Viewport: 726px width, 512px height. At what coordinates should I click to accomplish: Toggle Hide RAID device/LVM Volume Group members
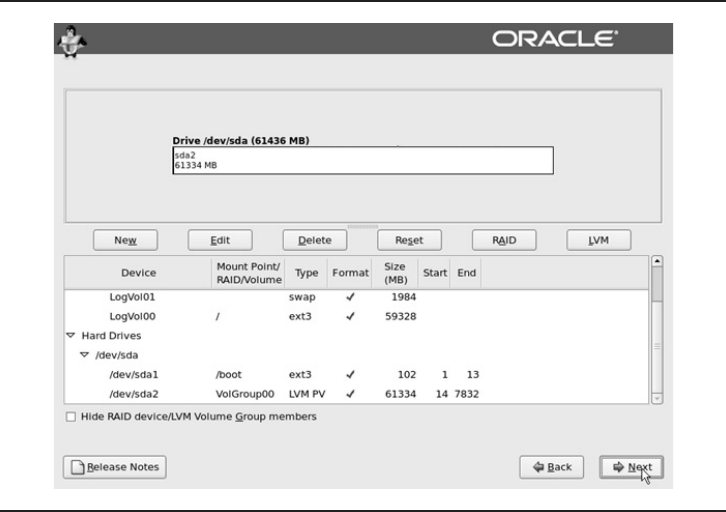71,417
